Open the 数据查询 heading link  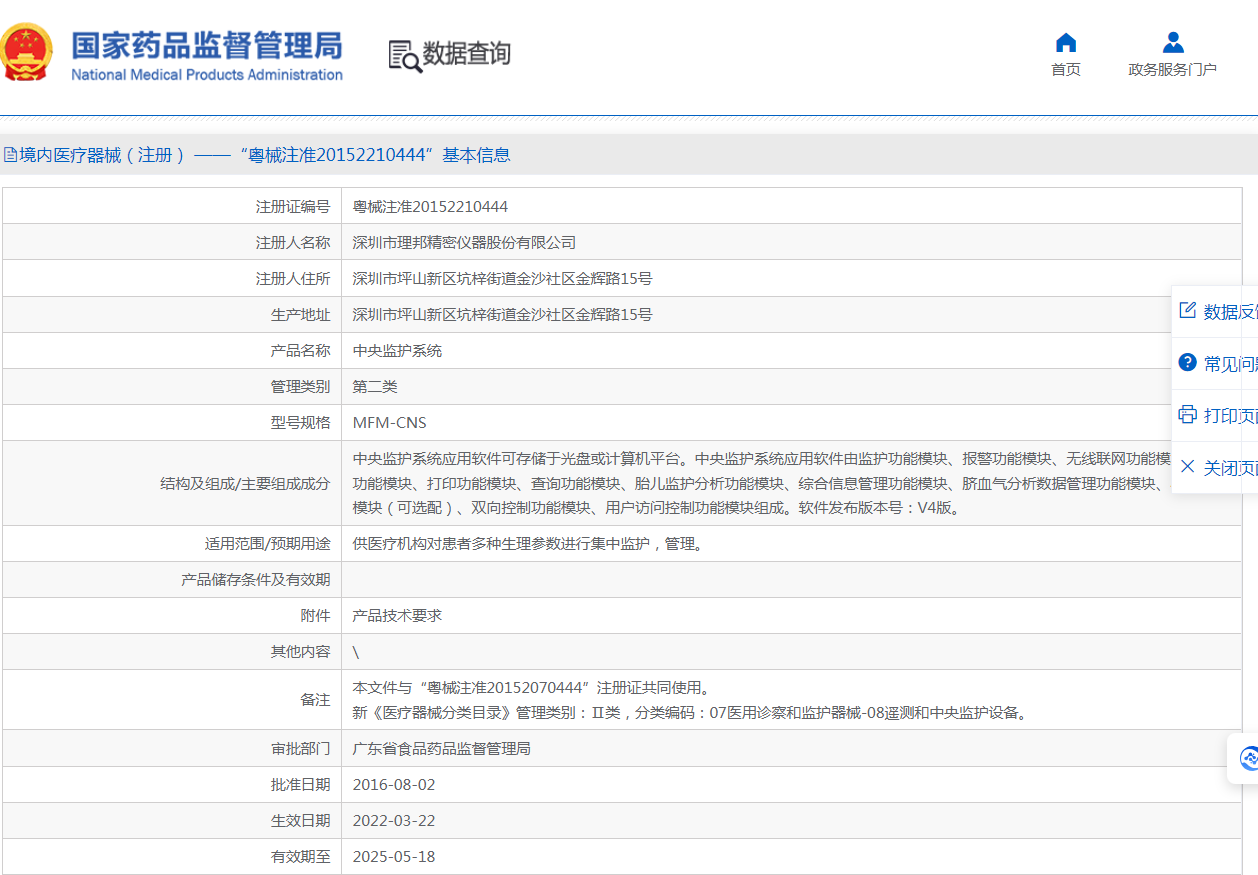click(x=466, y=54)
